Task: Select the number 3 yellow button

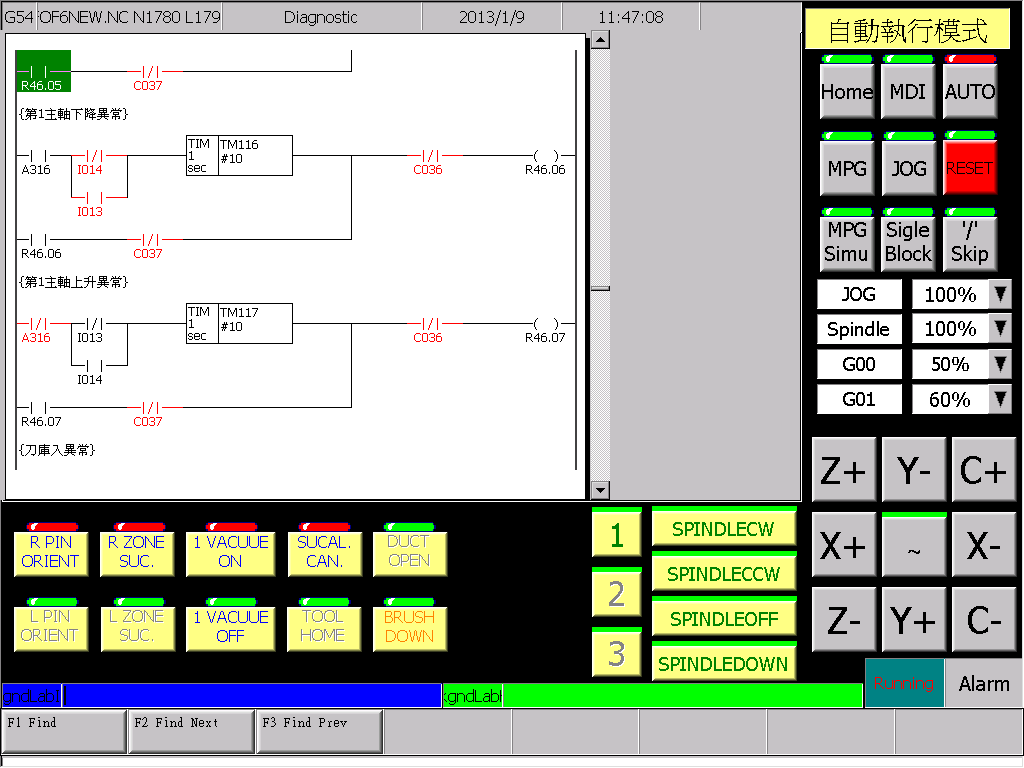Action: coord(616,652)
